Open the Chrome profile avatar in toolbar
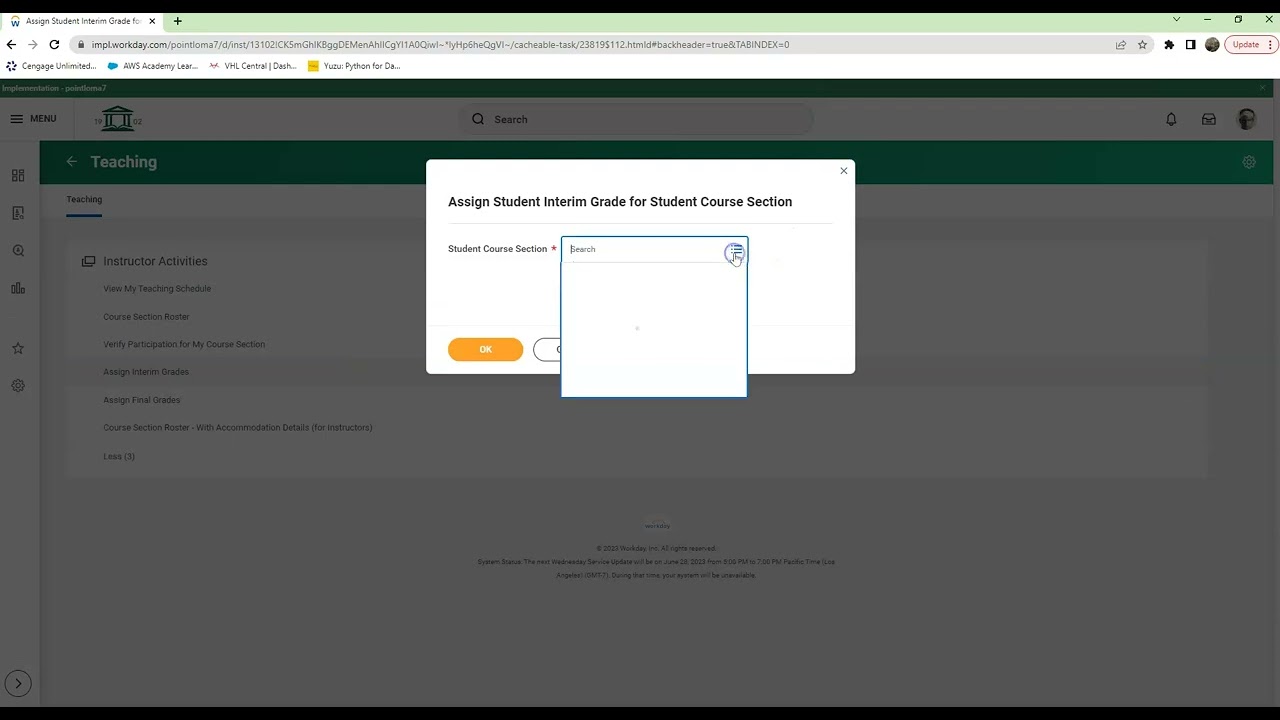 coord(1212,45)
